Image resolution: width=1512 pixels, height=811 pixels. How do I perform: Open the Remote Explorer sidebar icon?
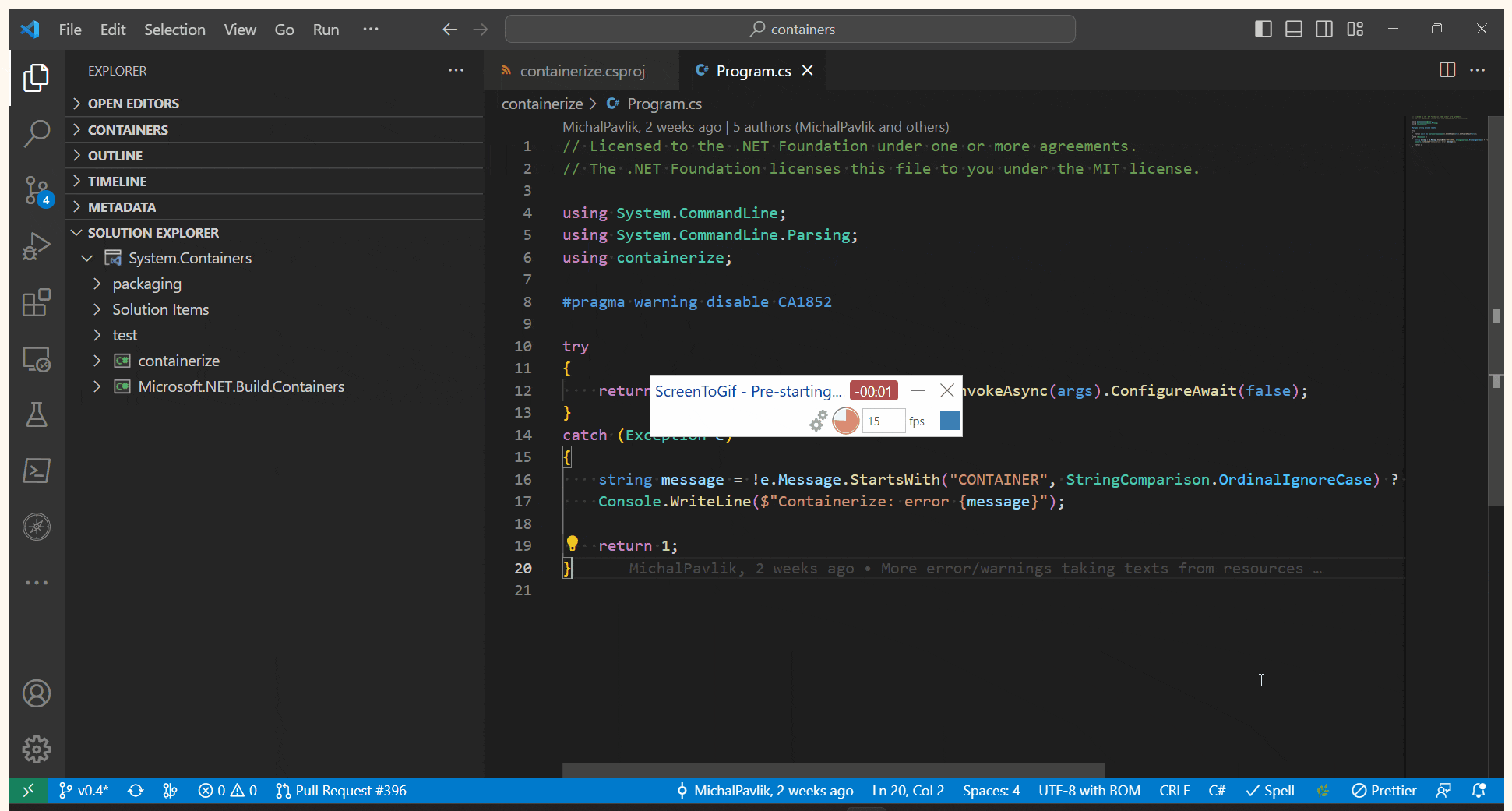[36, 358]
